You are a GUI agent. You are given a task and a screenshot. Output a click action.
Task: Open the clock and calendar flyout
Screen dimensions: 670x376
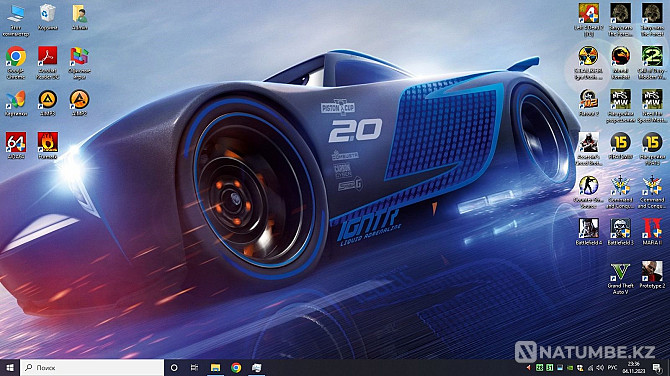click(x=634, y=367)
